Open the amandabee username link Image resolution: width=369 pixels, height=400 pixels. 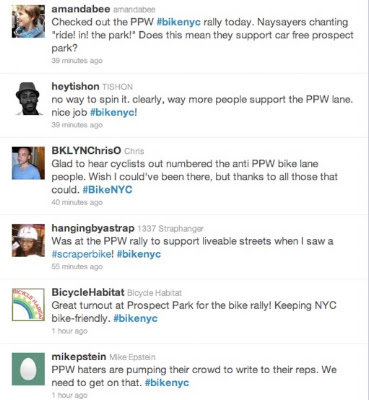tap(81, 9)
